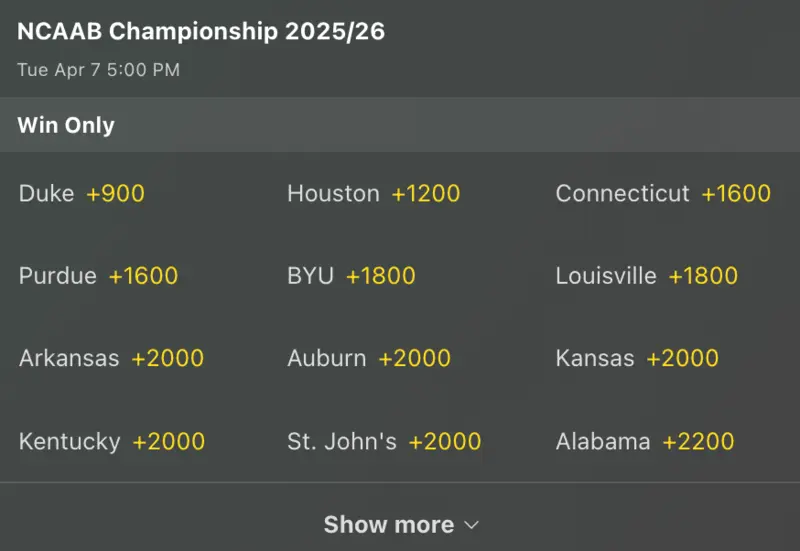Screen dimensions: 800x551
Task: Collapse the Win Only market header
Action: [x=66, y=125]
